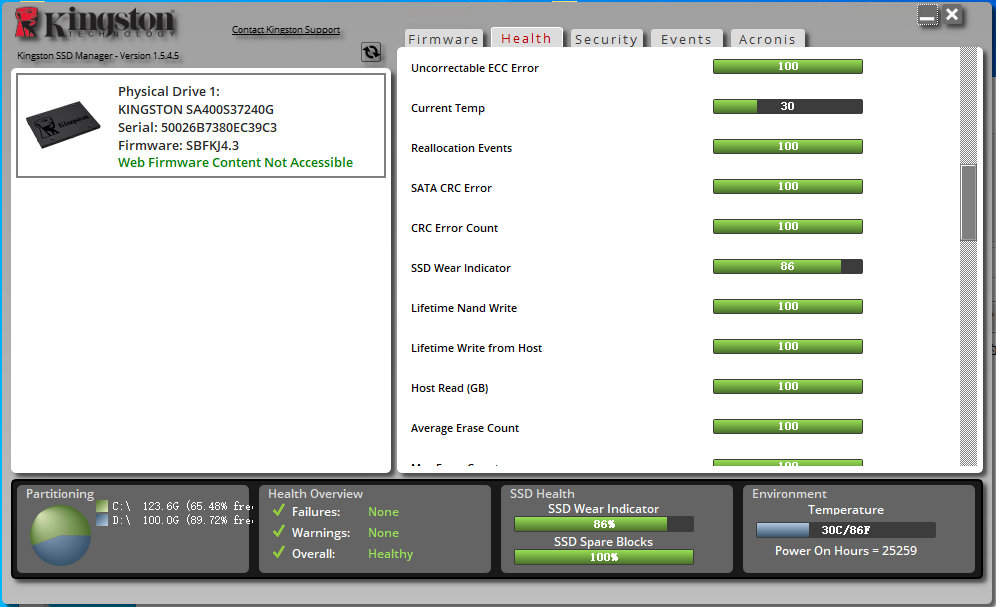Click the refresh drives icon
996x607 pixels.
click(x=371, y=51)
